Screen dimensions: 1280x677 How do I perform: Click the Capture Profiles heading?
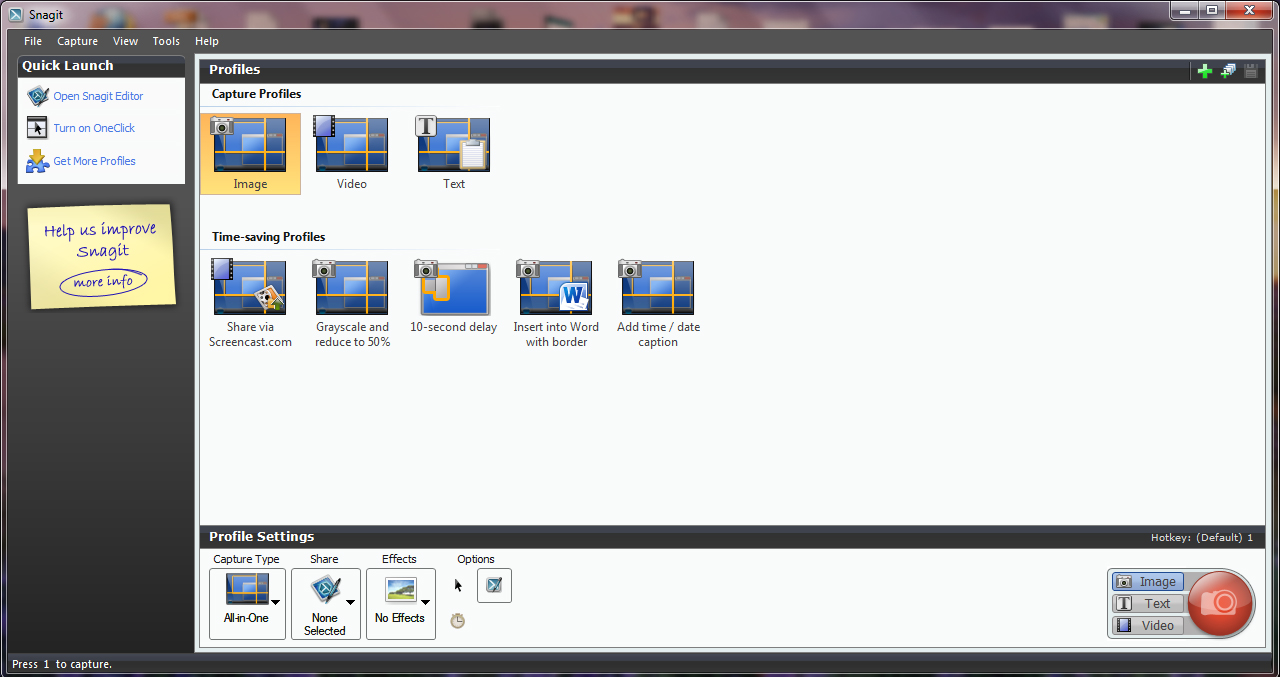256,94
